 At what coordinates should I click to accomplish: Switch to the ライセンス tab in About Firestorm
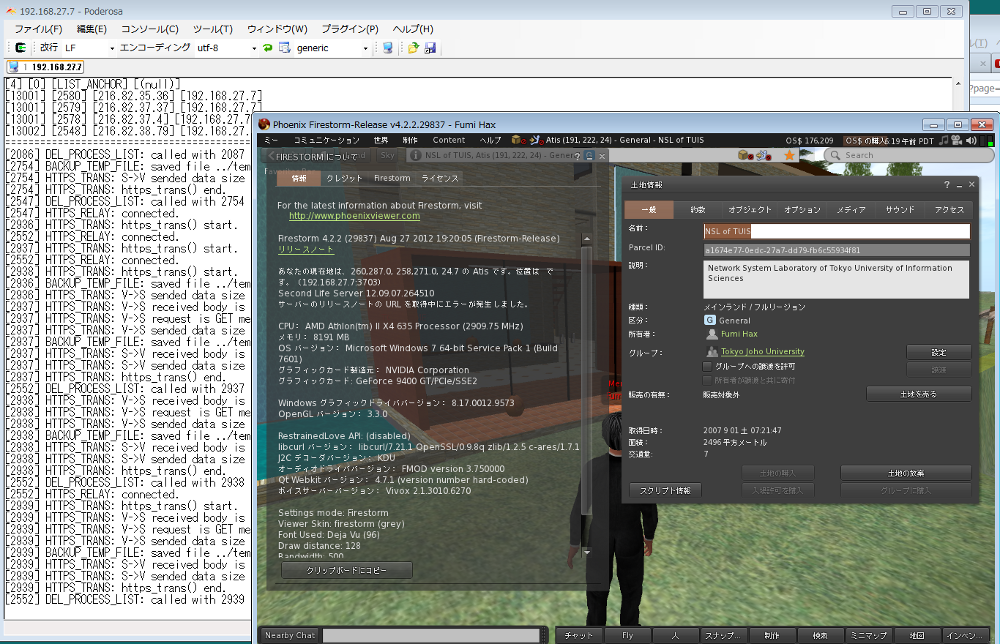coord(440,179)
